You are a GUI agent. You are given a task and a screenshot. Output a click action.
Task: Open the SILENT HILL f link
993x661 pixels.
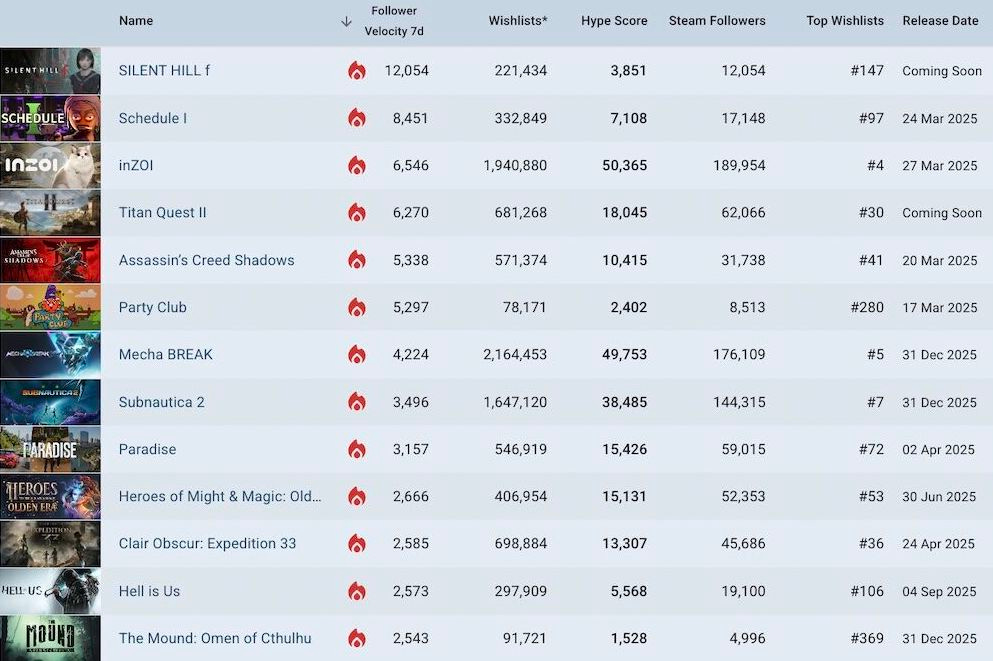pyautogui.click(x=165, y=70)
